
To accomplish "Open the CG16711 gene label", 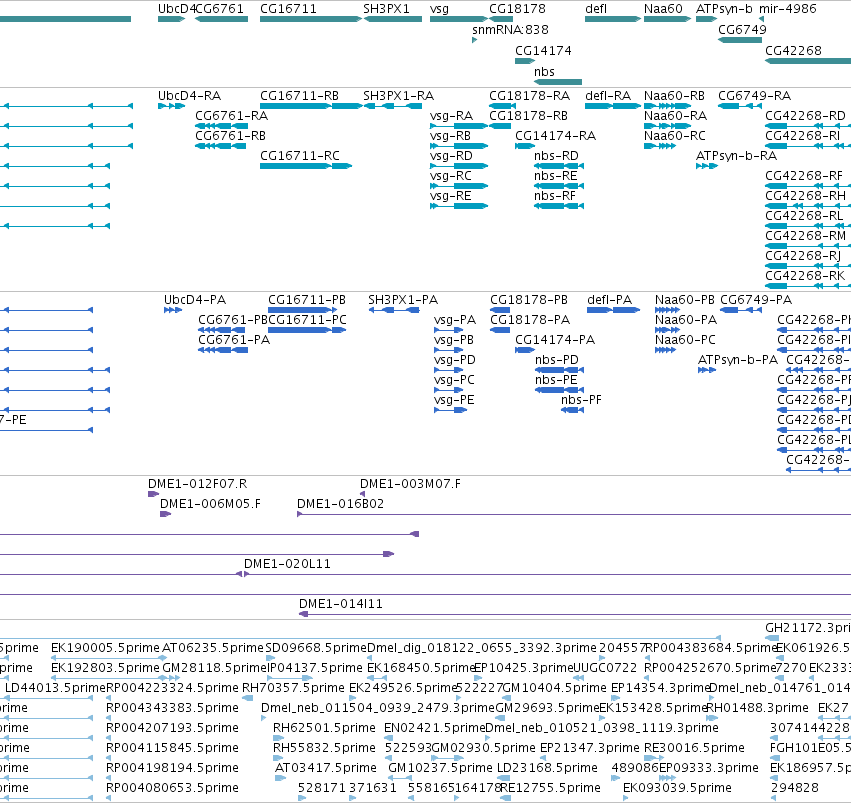I will (288, 9).
